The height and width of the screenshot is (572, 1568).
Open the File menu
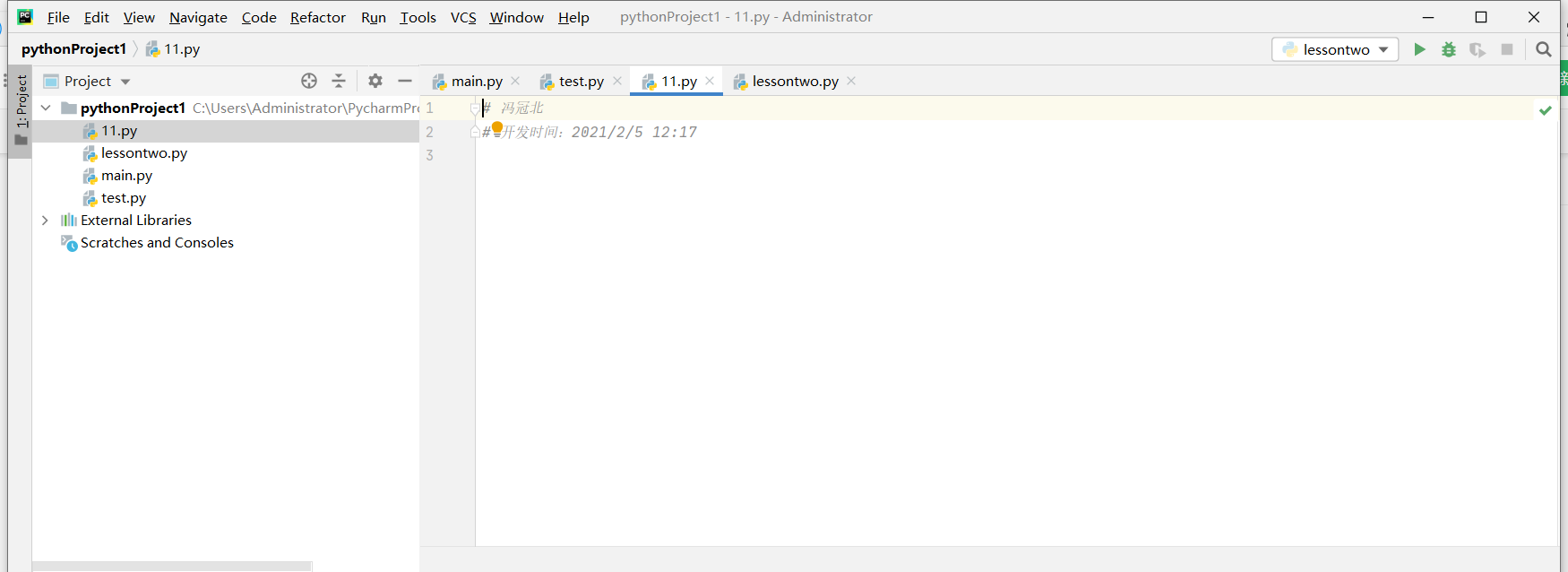pos(58,17)
